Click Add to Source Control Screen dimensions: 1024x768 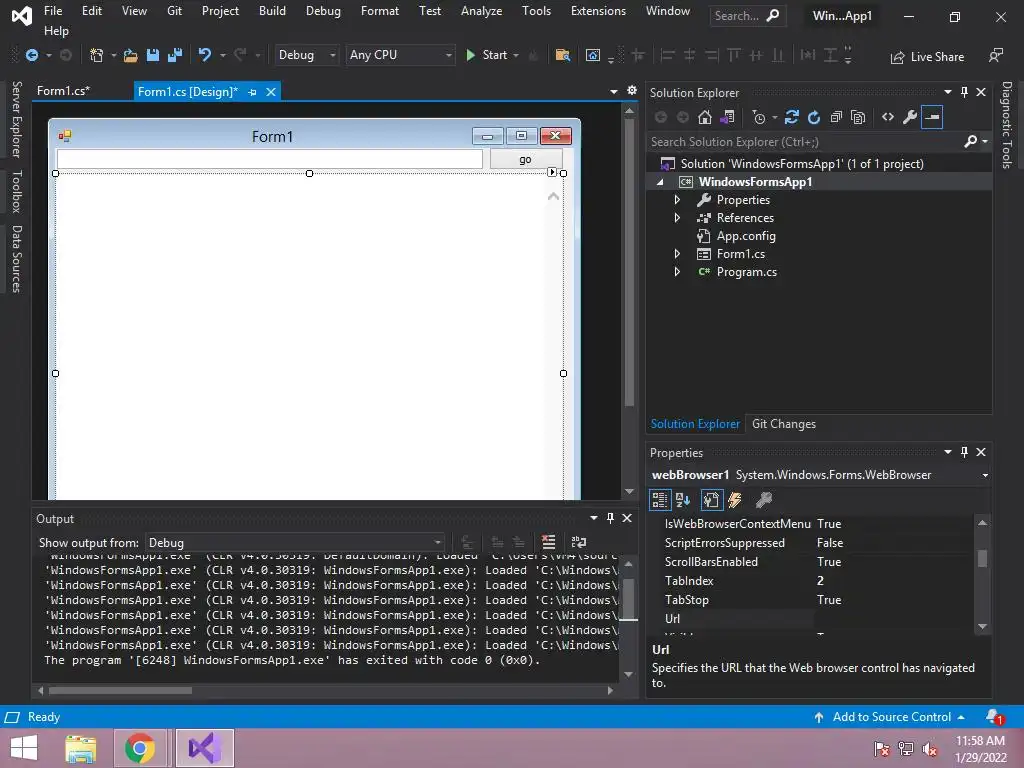pos(889,716)
